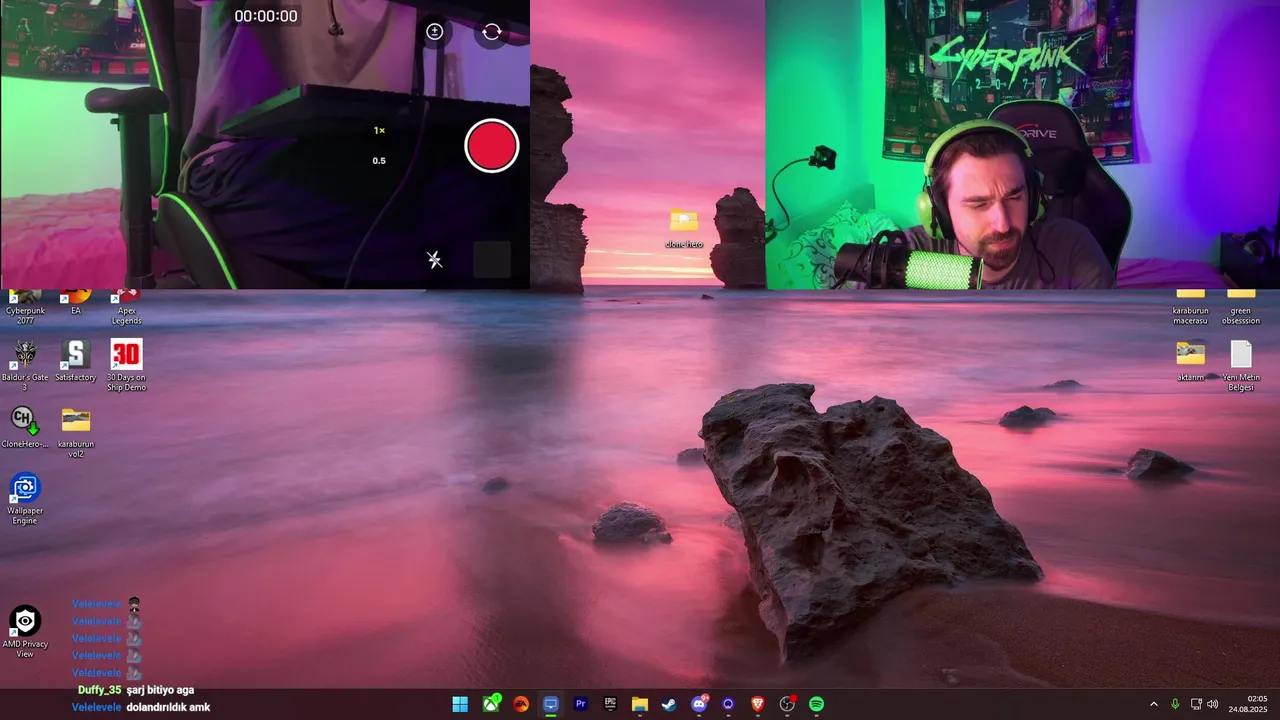Image resolution: width=1280 pixels, height=720 pixels.
Task: Open Steam from taskbar
Action: click(669, 704)
